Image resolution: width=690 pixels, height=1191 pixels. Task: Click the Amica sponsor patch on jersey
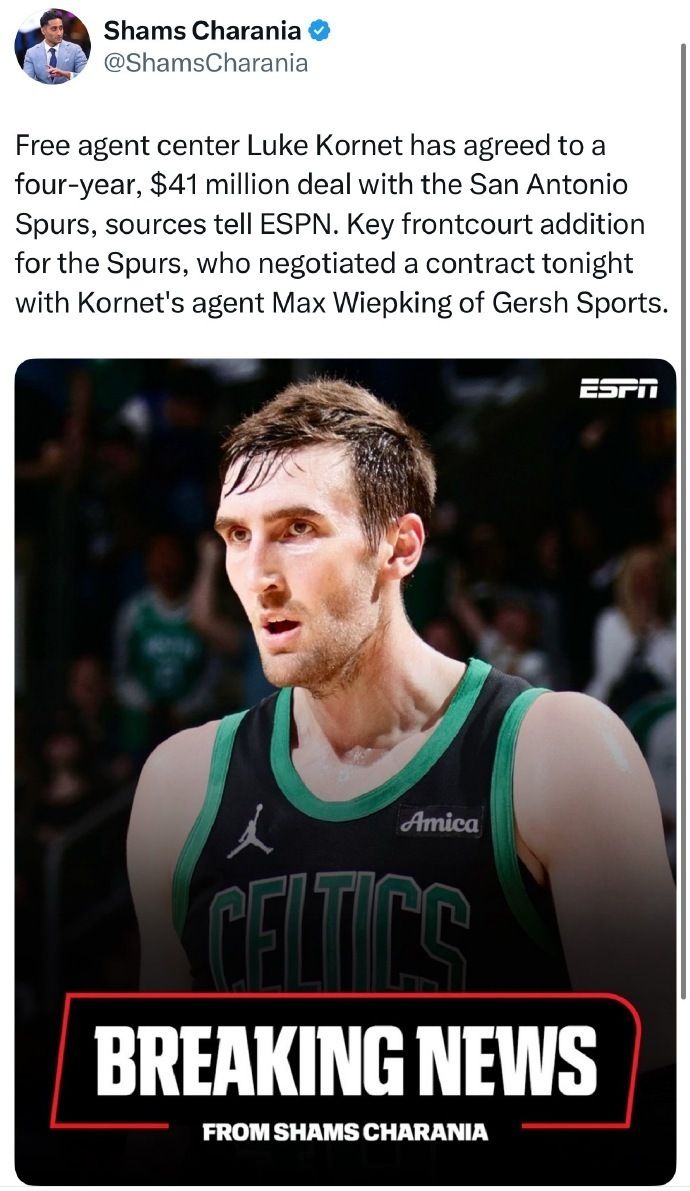(x=441, y=822)
